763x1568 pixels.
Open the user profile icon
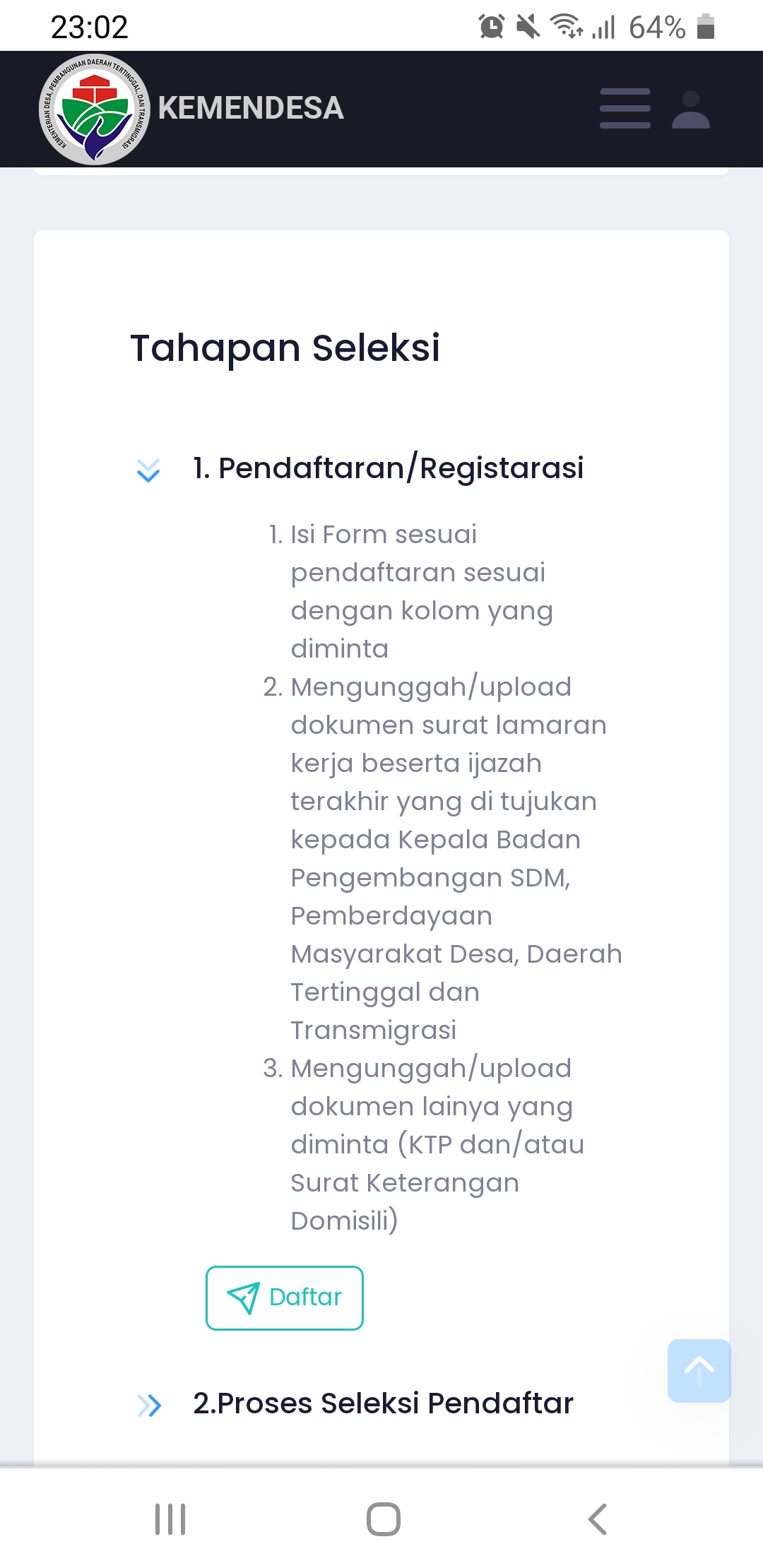(x=690, y=109)
